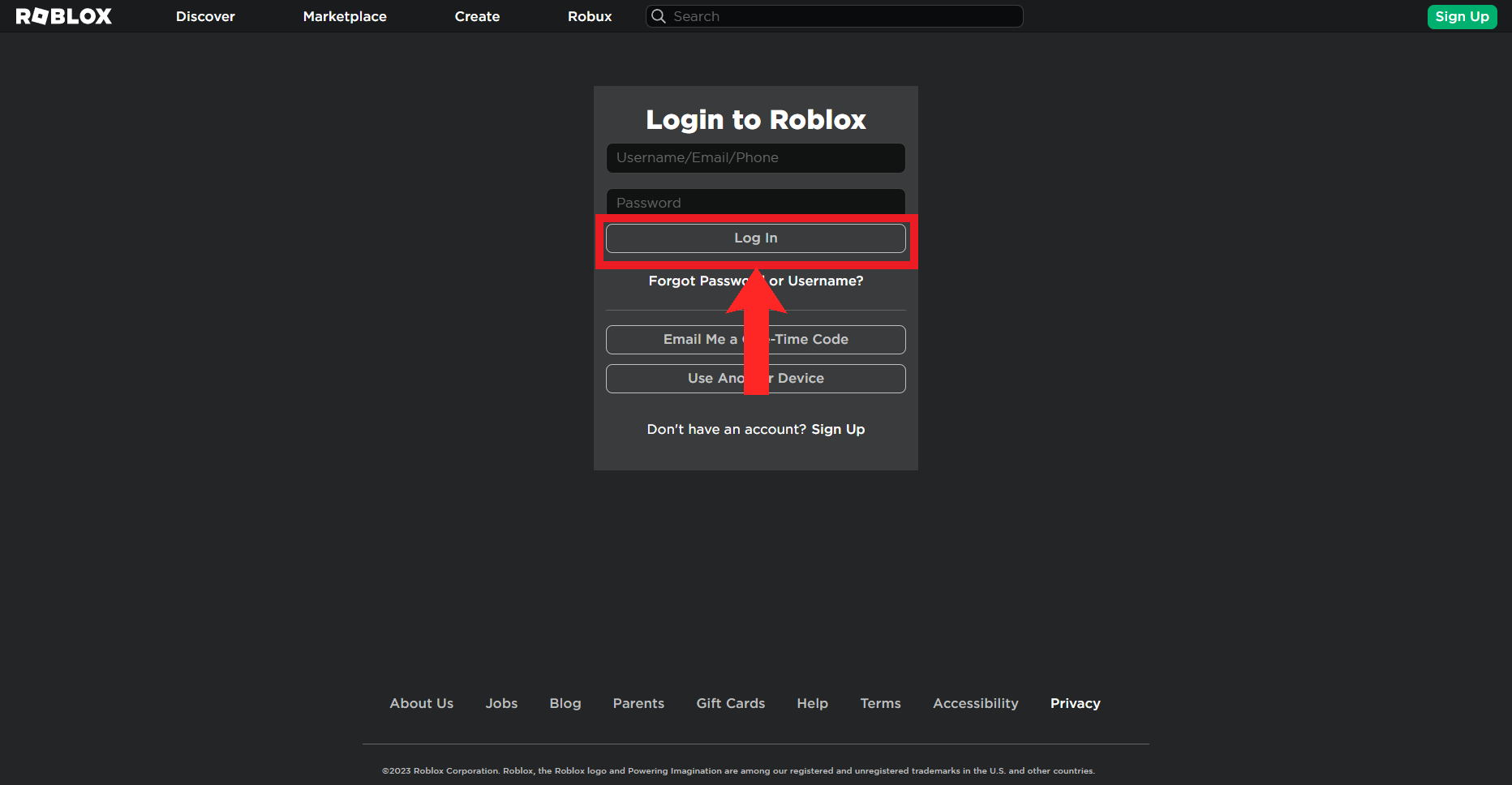Click the search magnifier icon
1512x785 pixels.
click(x=659, y=16)
